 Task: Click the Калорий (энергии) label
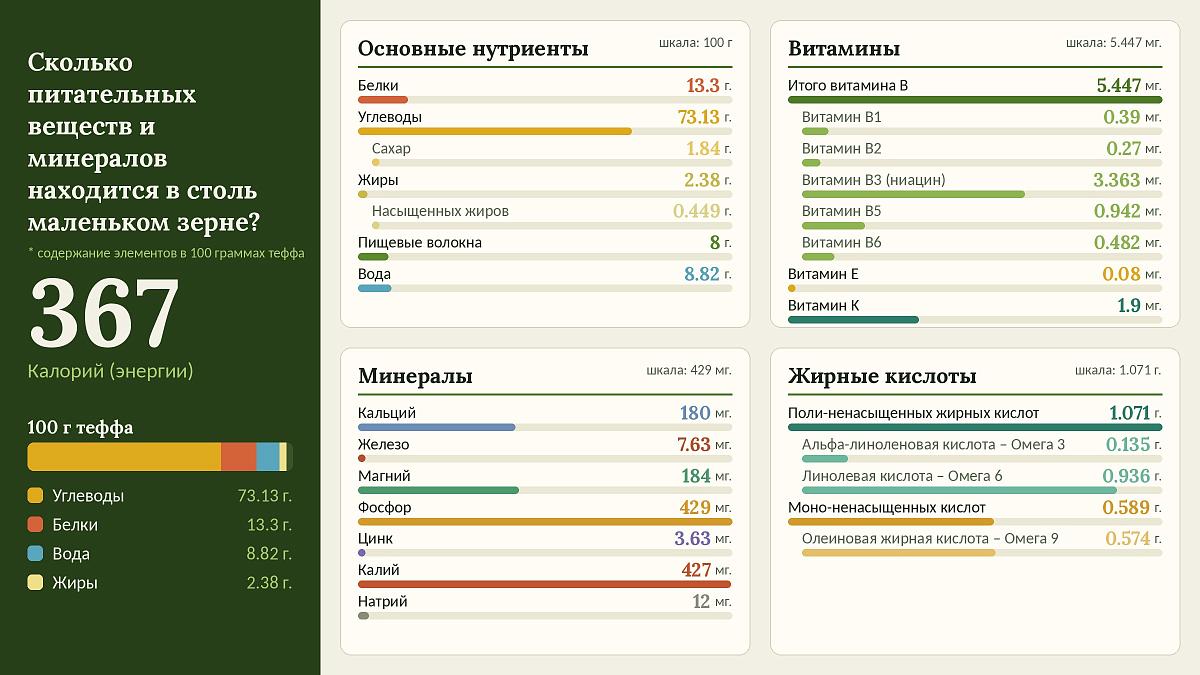[x=110, y=371]
